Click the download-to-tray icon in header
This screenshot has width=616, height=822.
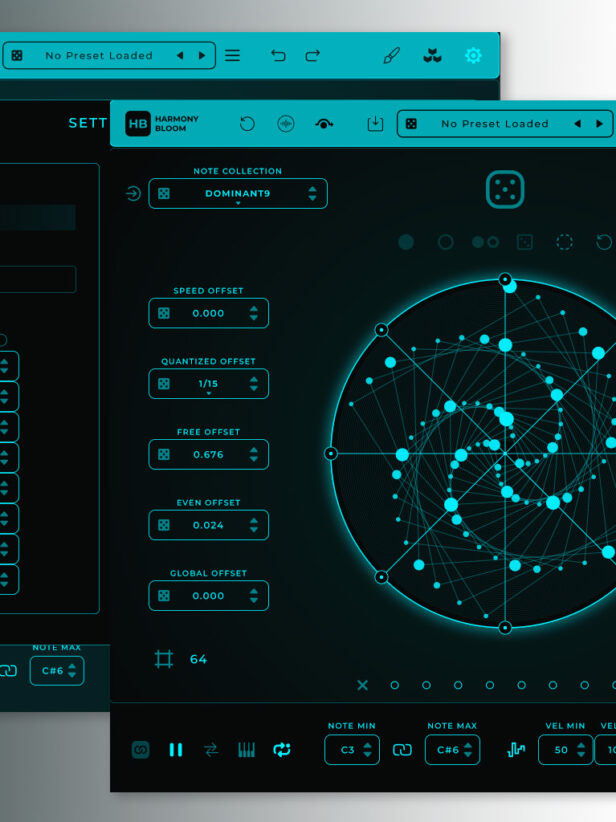[375, 123]
